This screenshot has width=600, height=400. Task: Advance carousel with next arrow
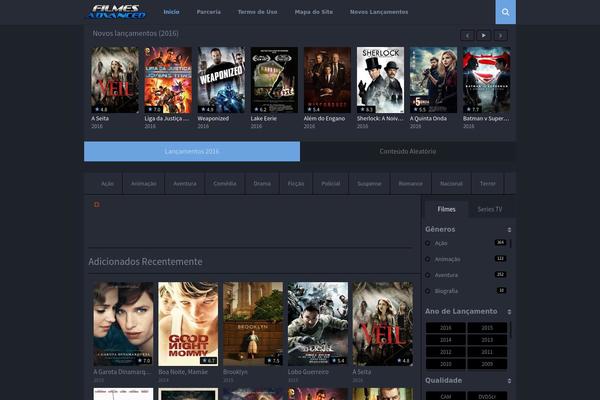click(500, 36)
